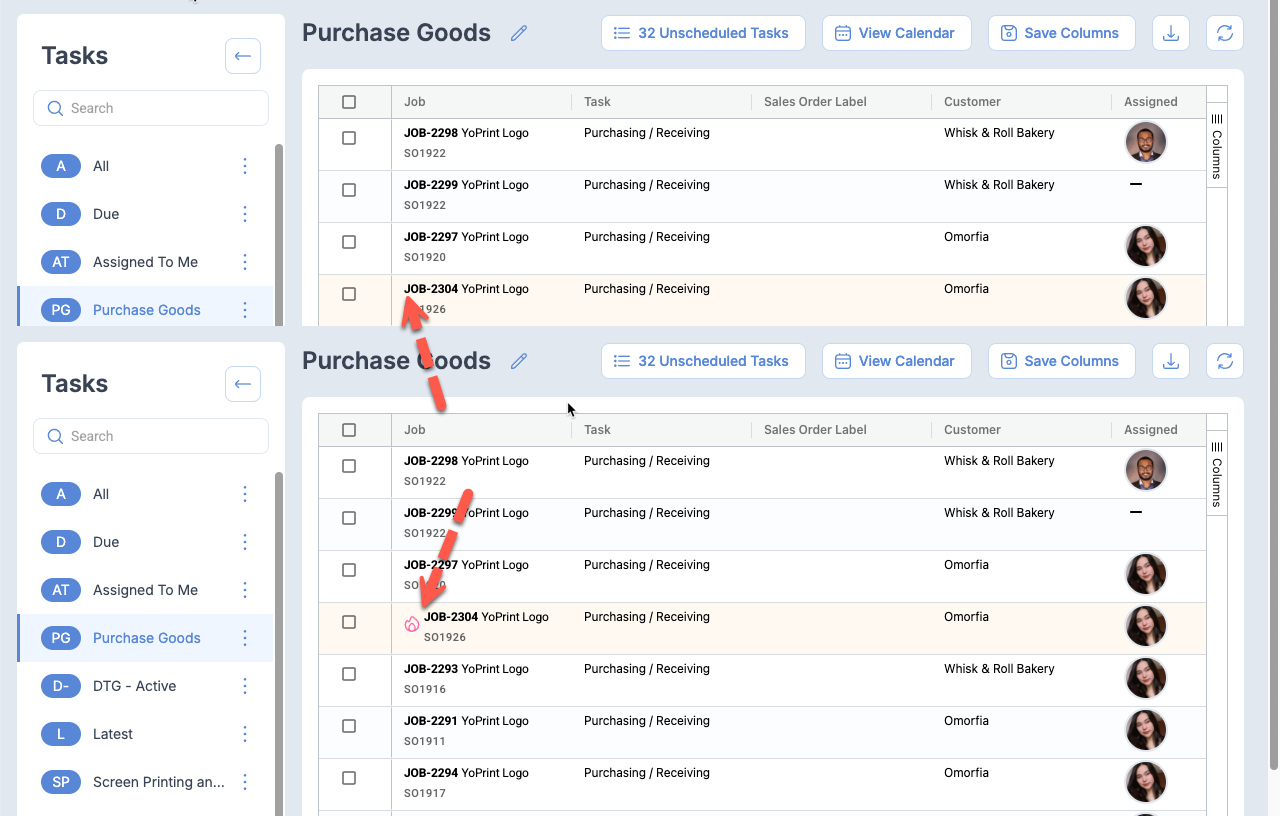The width and height of the screenshot is (1280, 816).
Task: Open the three-dot menu for Screen Printing
Action: pos(245,782)
